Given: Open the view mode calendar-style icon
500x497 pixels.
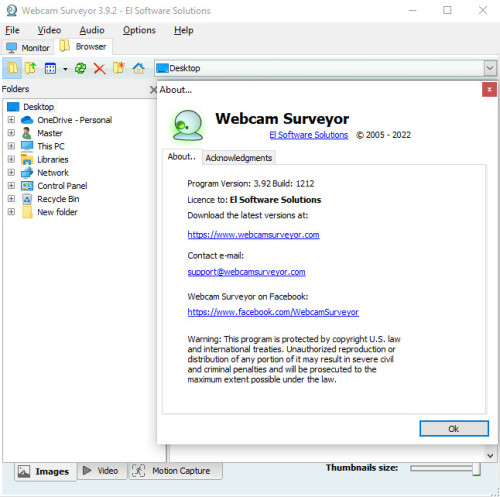Looking at the screenshot, I should 50,69.
